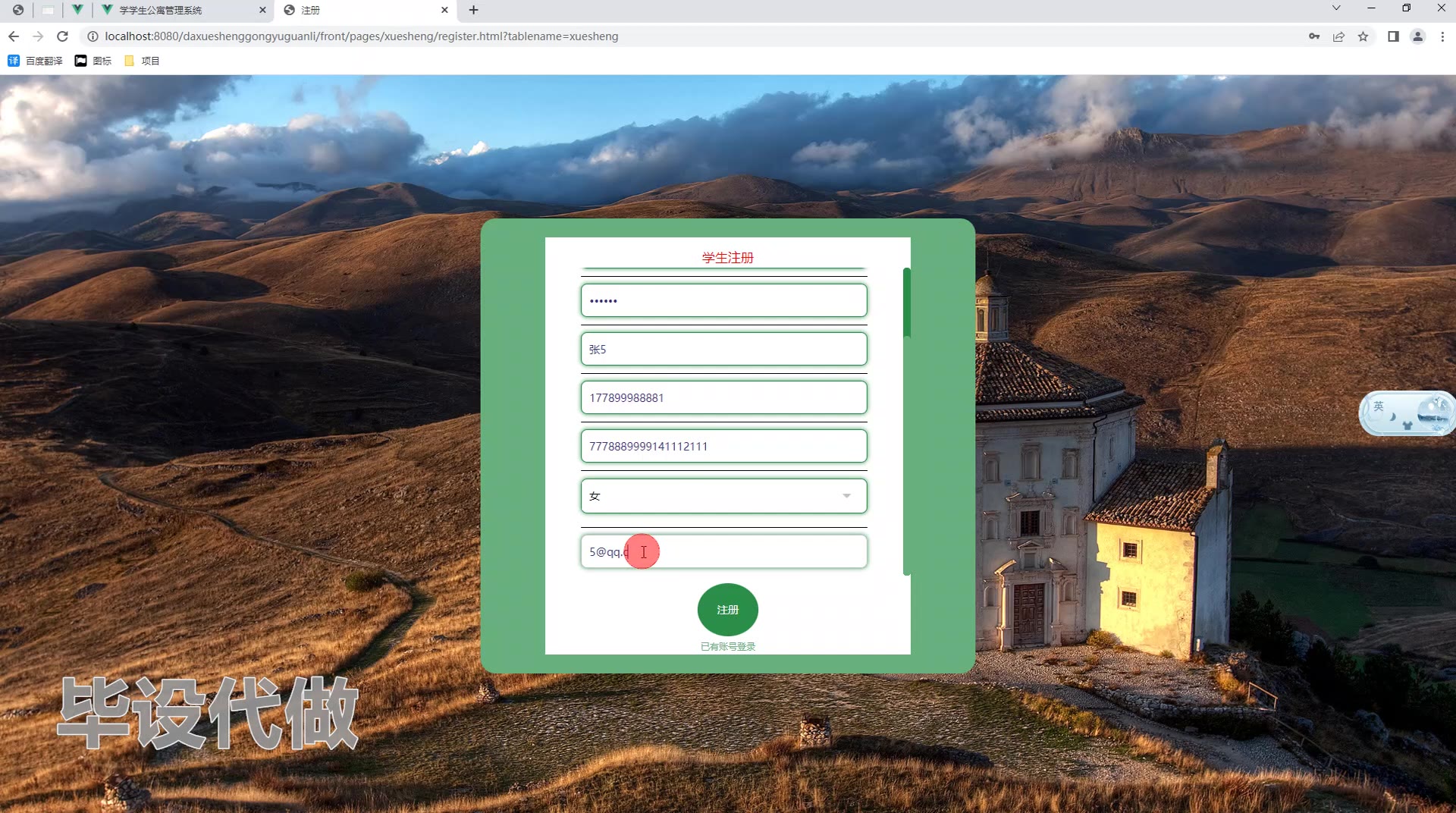Open the 图标 bookmark

[x=93, y=61]
